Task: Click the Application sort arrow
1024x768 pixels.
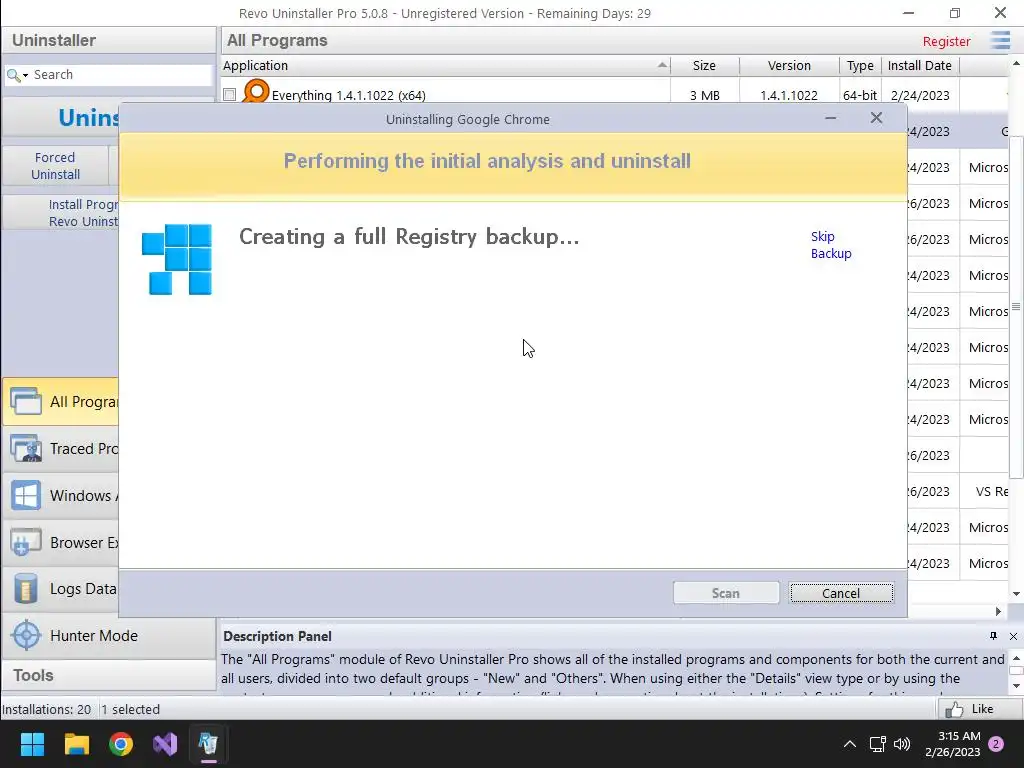Action: [x=662, y=65]
